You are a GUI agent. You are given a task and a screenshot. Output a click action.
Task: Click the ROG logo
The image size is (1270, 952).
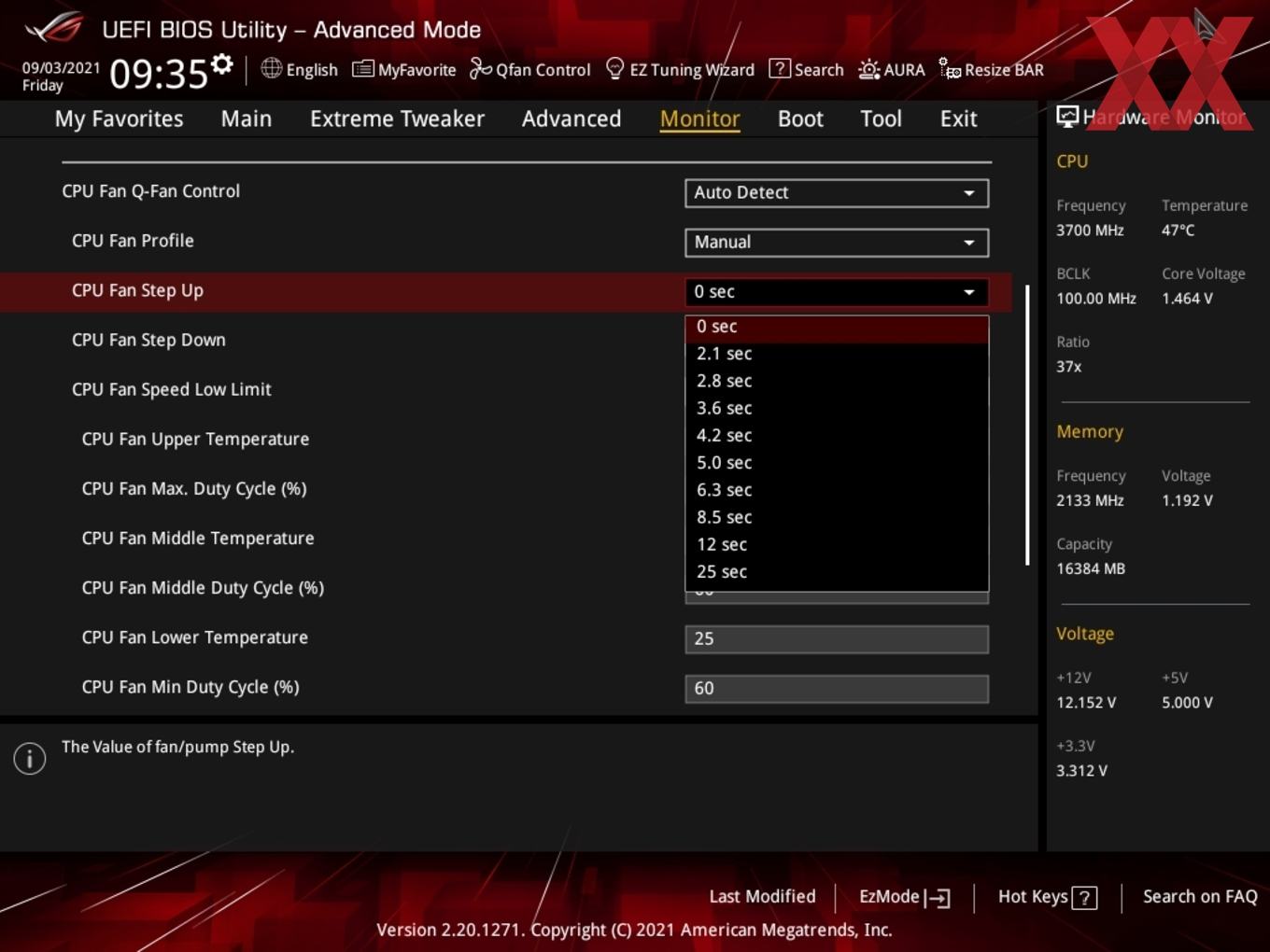[x=54, y=28]
